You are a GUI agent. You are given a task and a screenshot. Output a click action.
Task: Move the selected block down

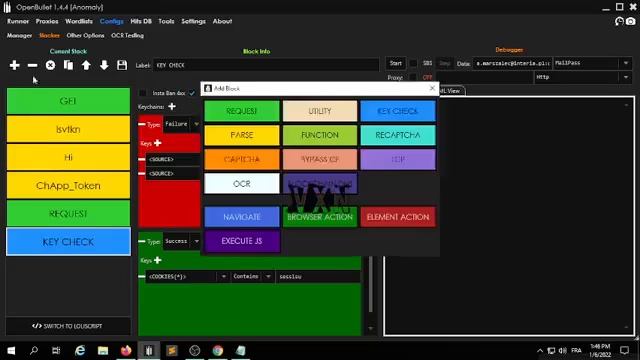(x=104, y=65)
